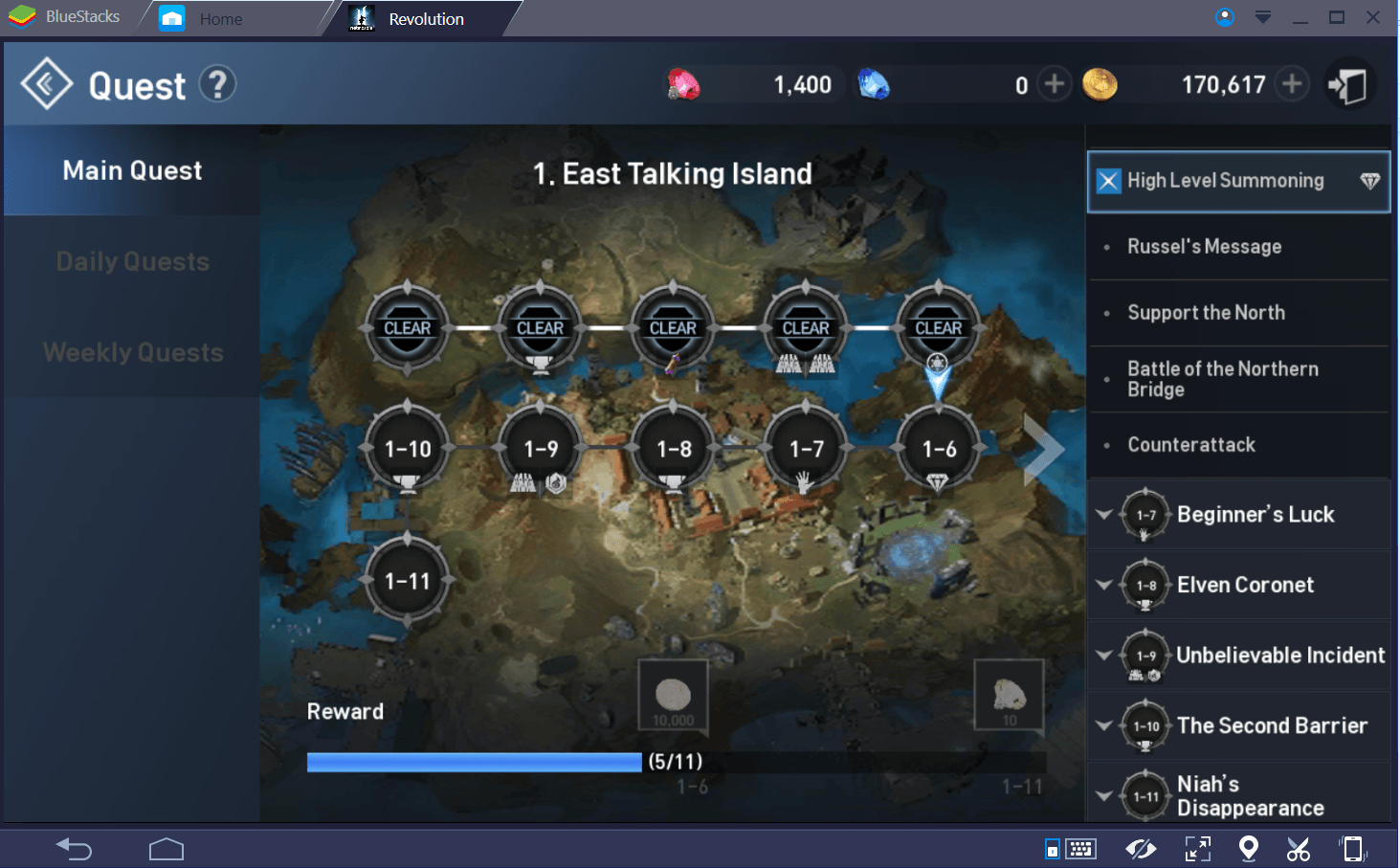Open BlueStacks location pin tool
This screenshot has width=1400, height=868.
tap(1248, 849)
